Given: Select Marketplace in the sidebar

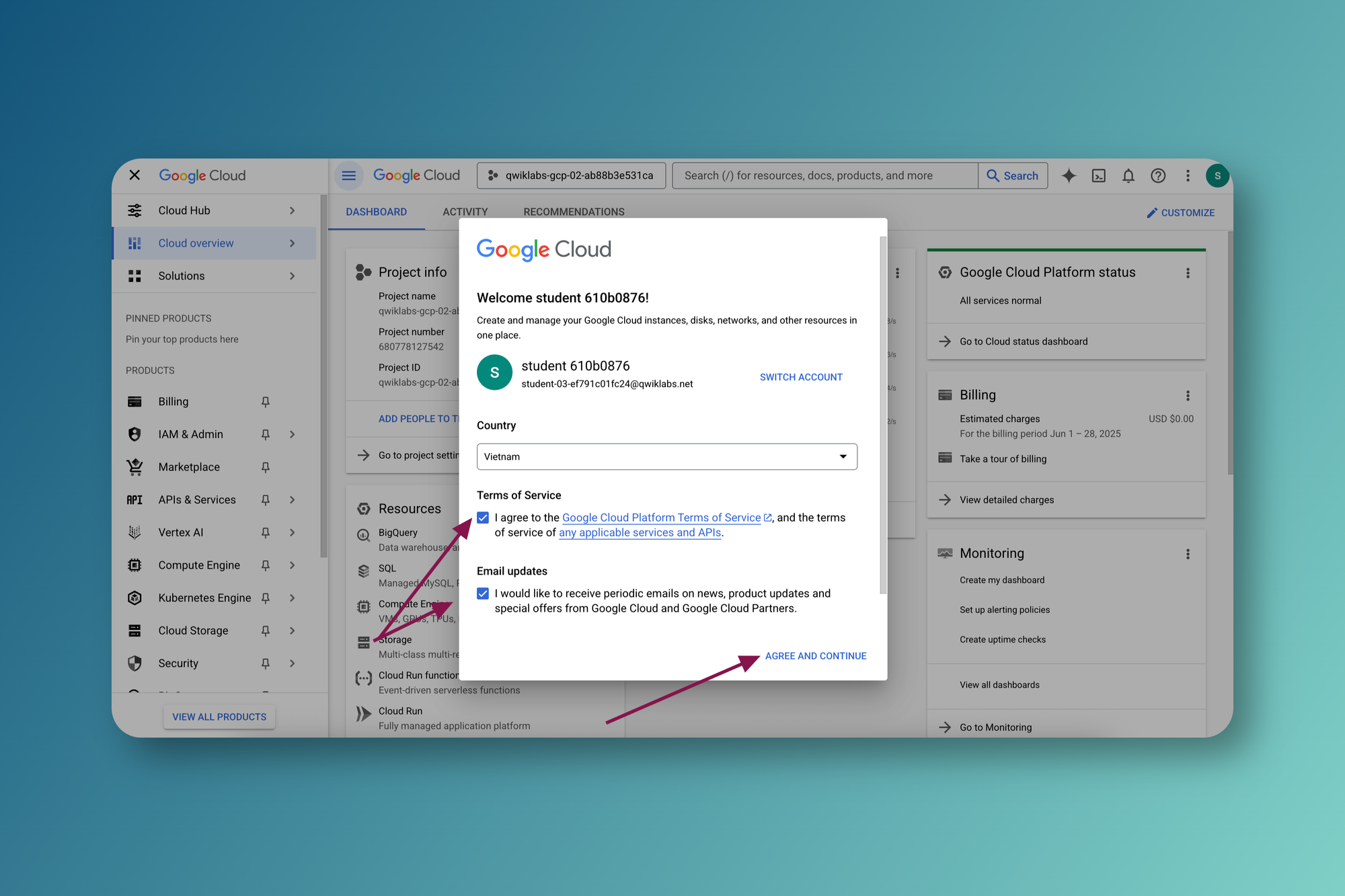Looking at the screenshot, I should 188,467.
